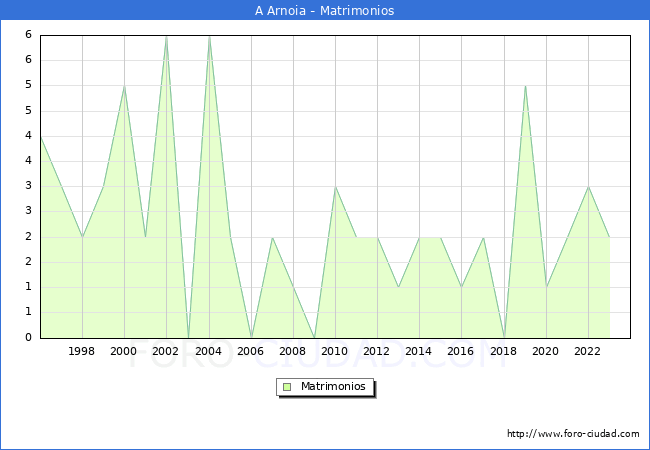
Task: Click the 2010 label on the x-axis
Action: coord(335,351)
